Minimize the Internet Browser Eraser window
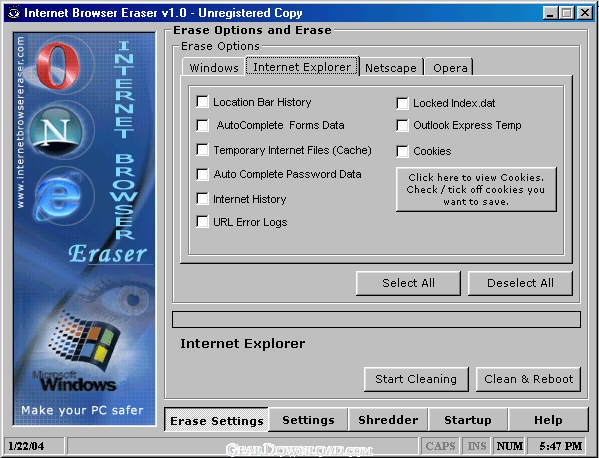The height and width of the screenshot is (458, 599). [x=550, y=13]
